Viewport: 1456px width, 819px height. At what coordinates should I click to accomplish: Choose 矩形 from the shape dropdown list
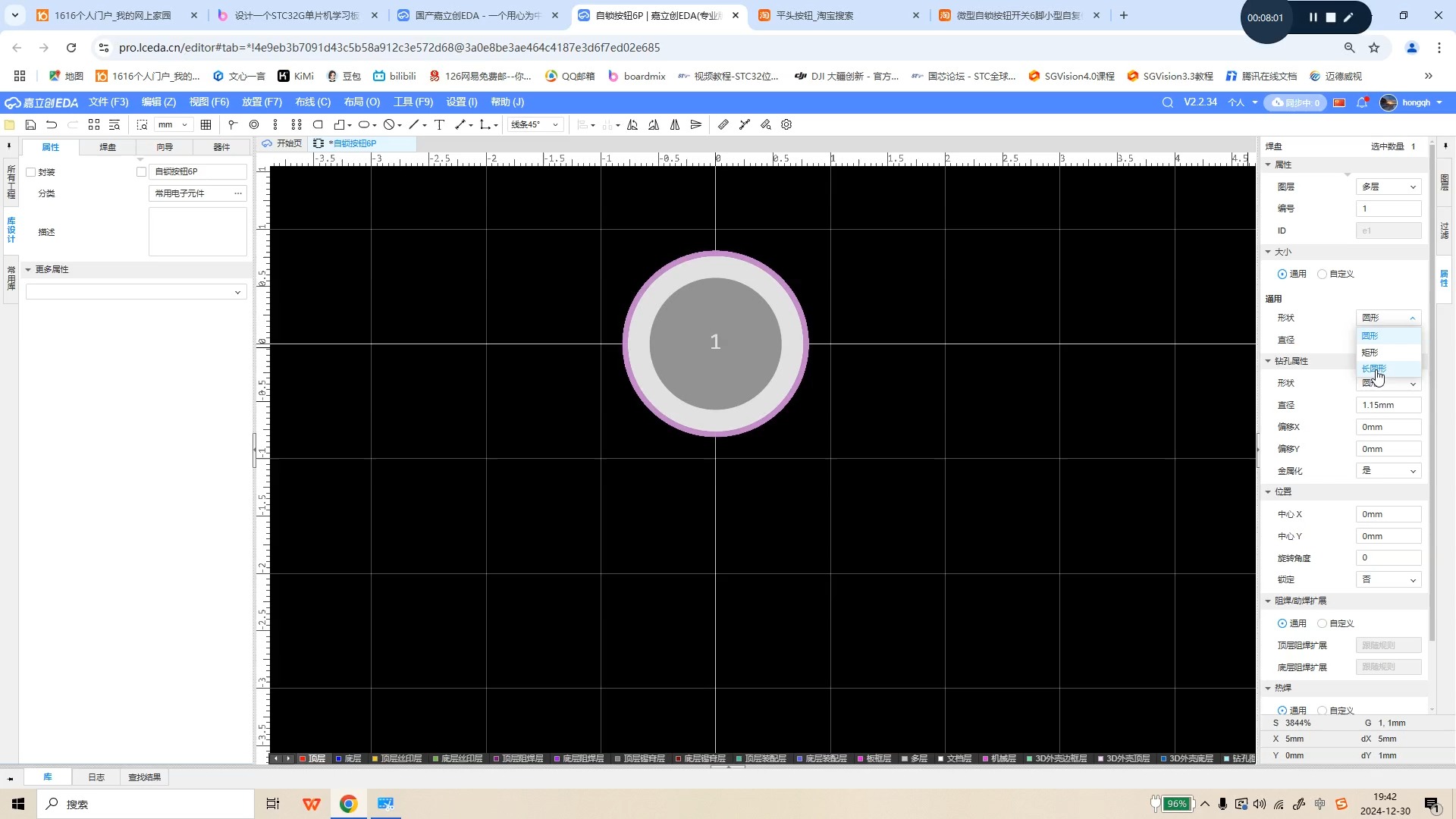pos(1388,352)
